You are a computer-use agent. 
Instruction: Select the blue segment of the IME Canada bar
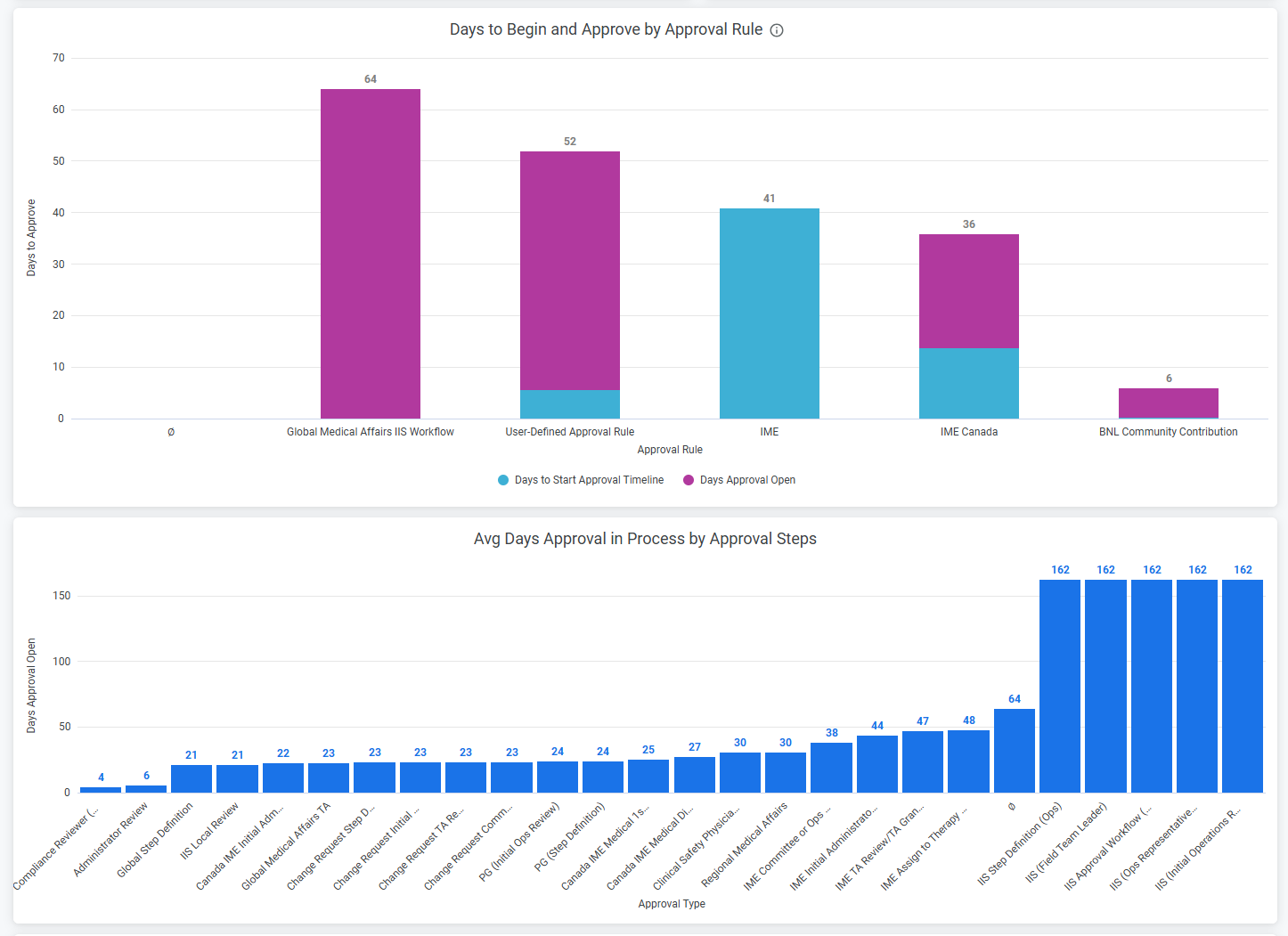click(969, 383)
